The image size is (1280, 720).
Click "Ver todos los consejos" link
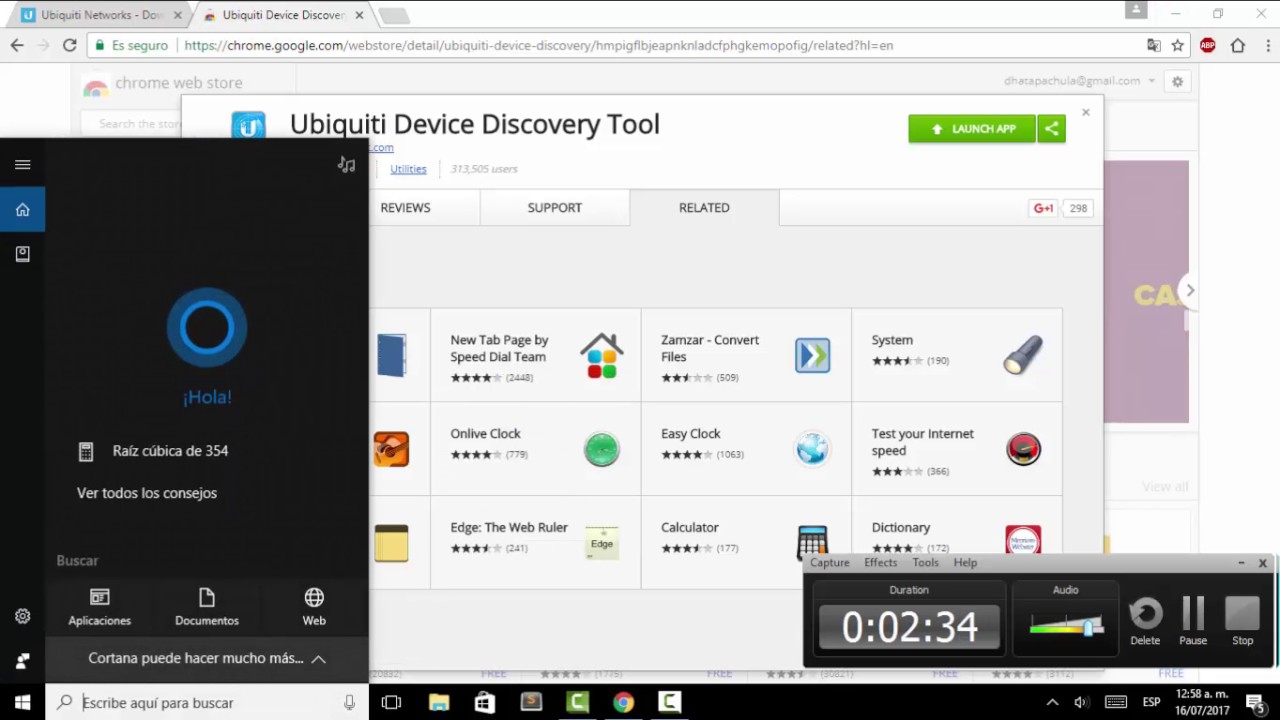(x=147, y=493)
